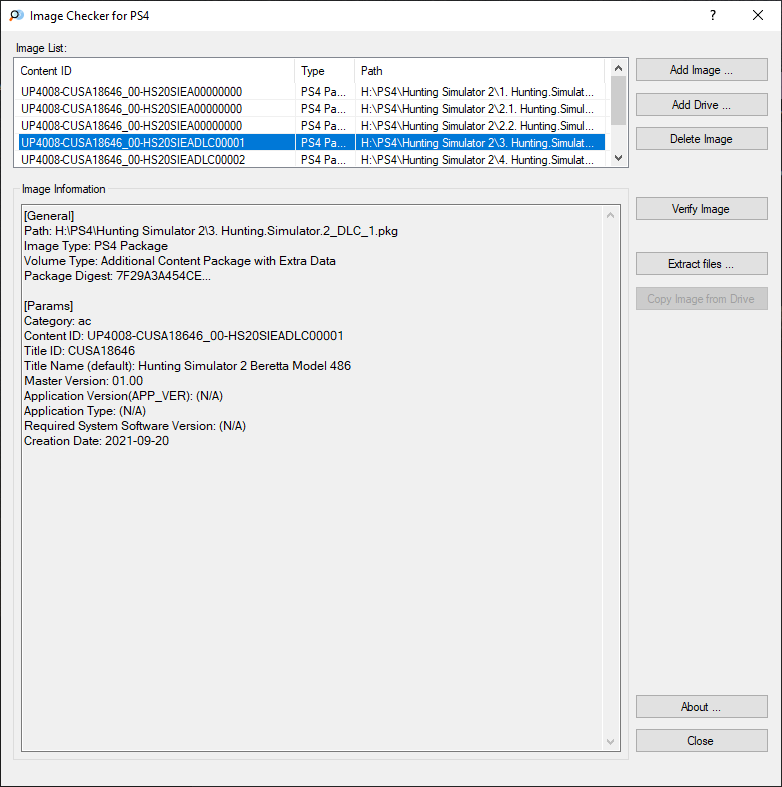Click the Package Digest line

(x=117, y=276)
